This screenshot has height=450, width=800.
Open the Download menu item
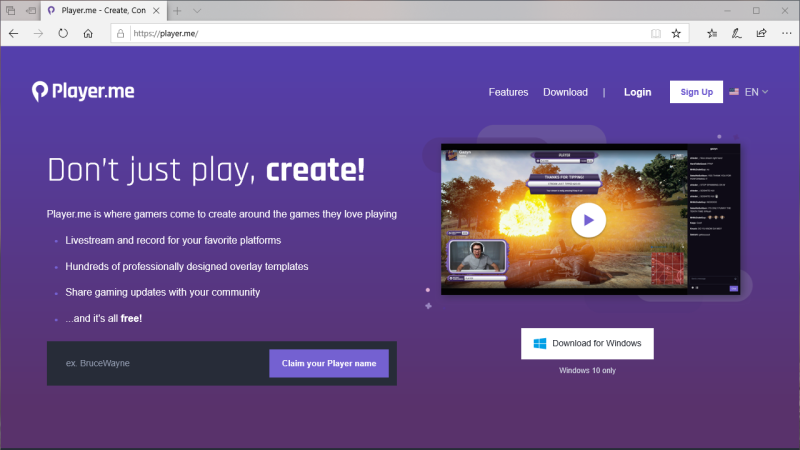point(565,92)
